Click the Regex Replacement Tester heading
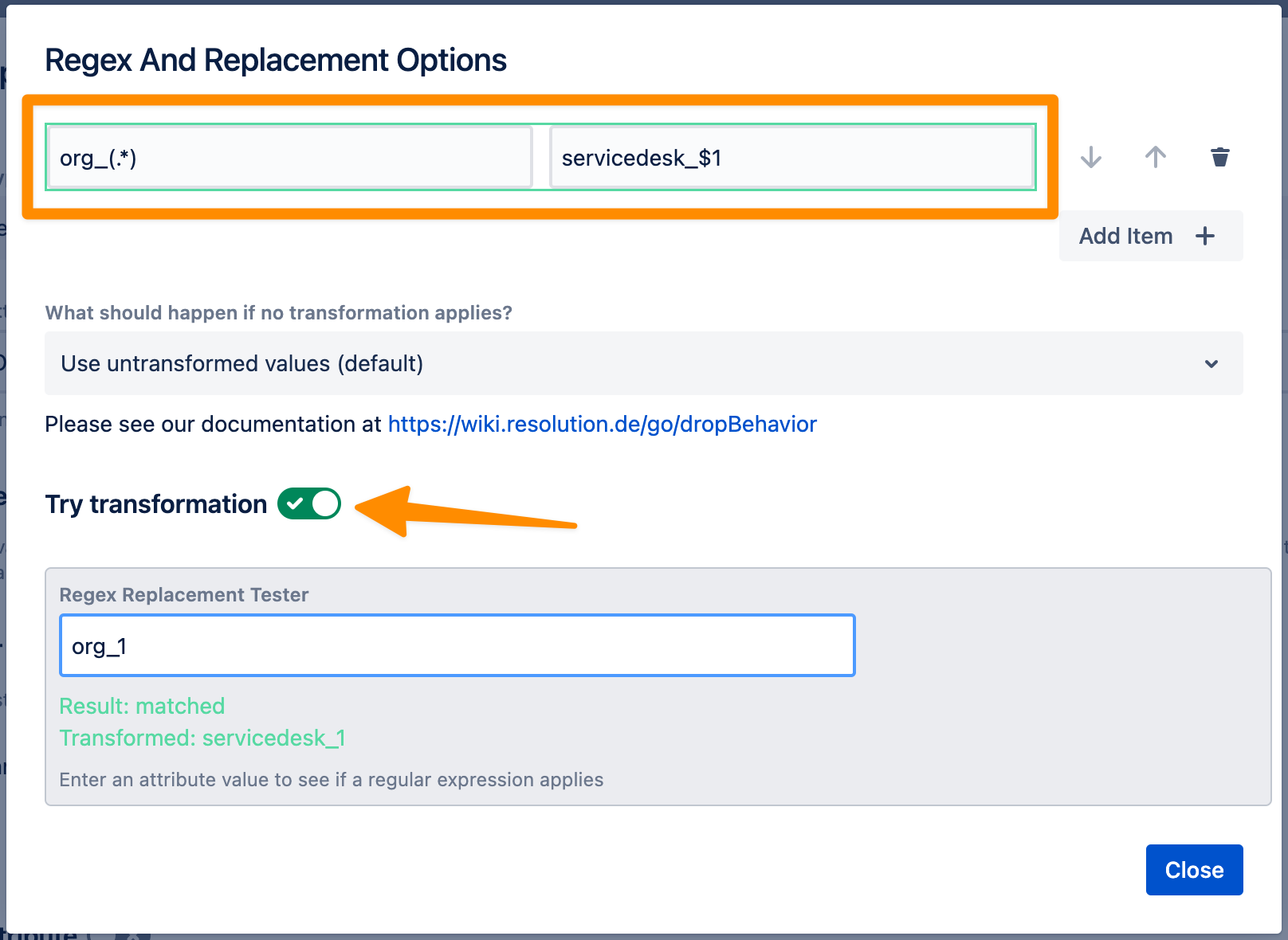The image size is (1288, 940). pos(184,595)
